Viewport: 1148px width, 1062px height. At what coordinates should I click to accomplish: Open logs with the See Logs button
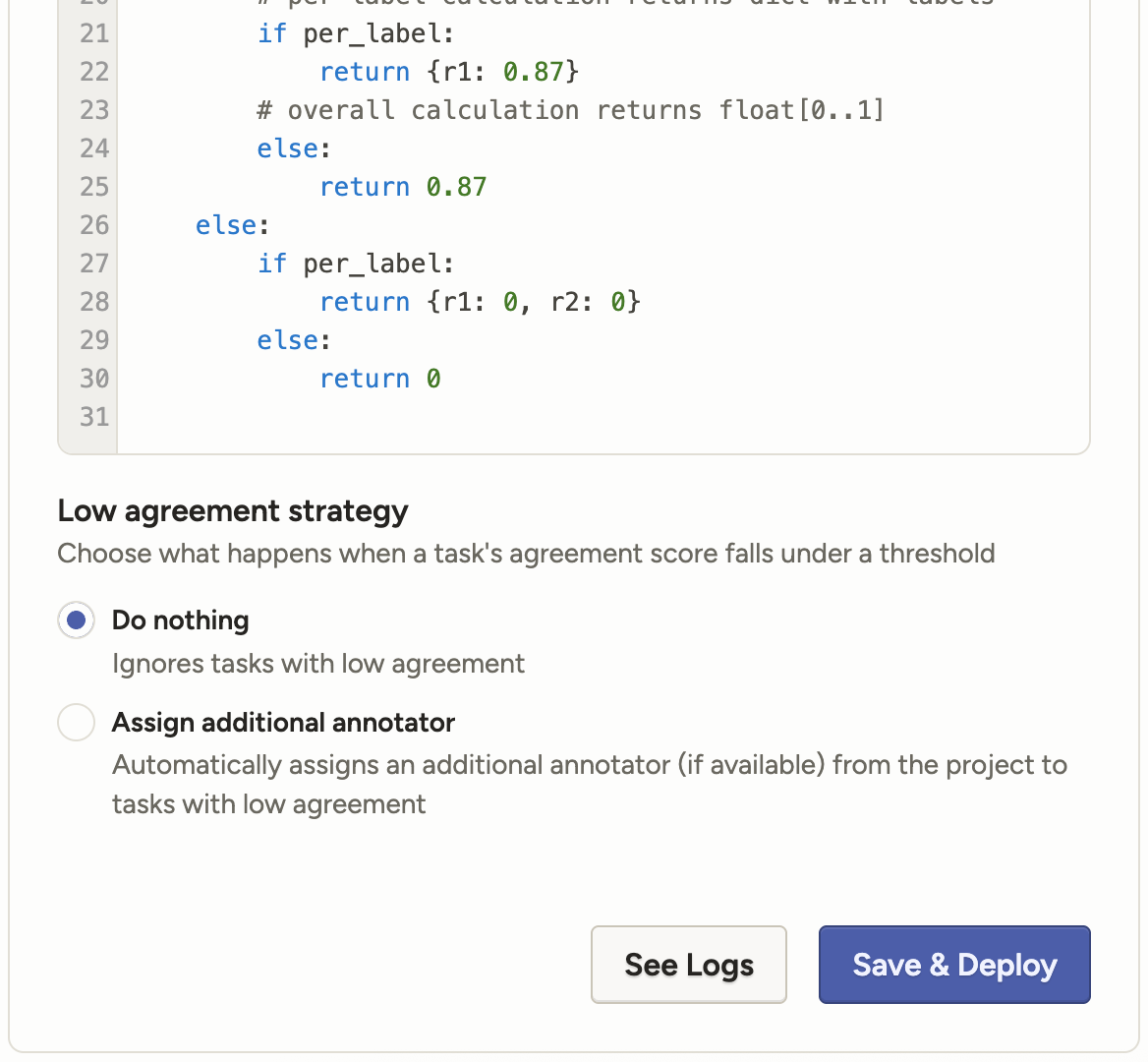pyautogui.click(x=688, y=965)
